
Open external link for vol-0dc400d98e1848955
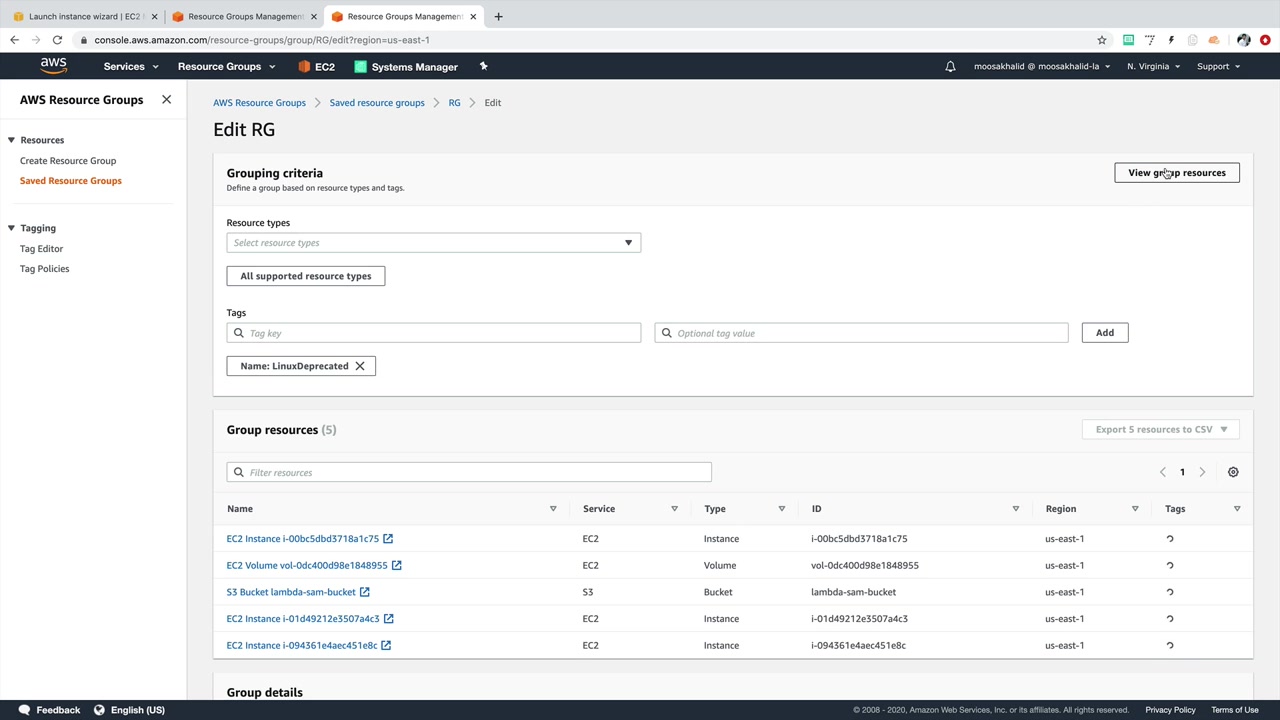(397, 565)
